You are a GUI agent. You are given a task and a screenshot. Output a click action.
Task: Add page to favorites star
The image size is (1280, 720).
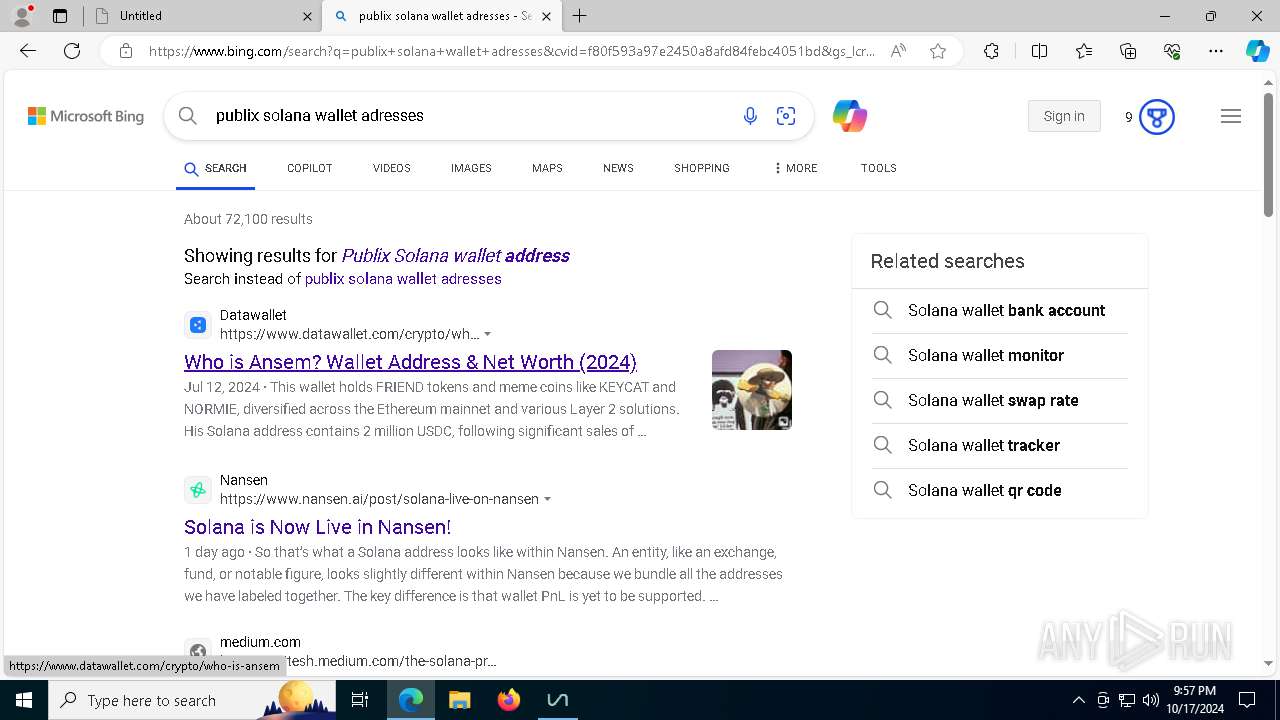click(x=938, y=51)
